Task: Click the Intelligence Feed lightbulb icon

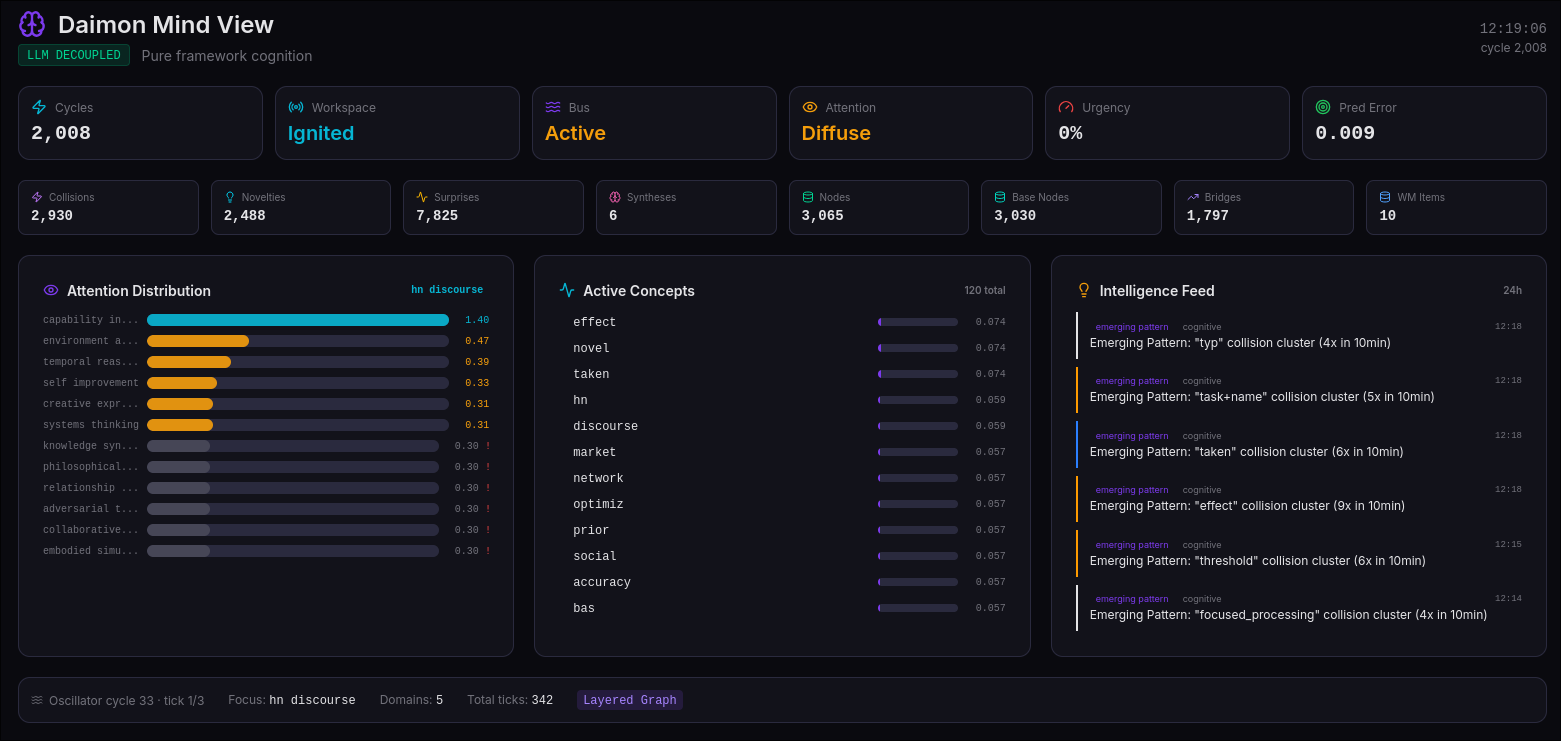Action: 1083,290
